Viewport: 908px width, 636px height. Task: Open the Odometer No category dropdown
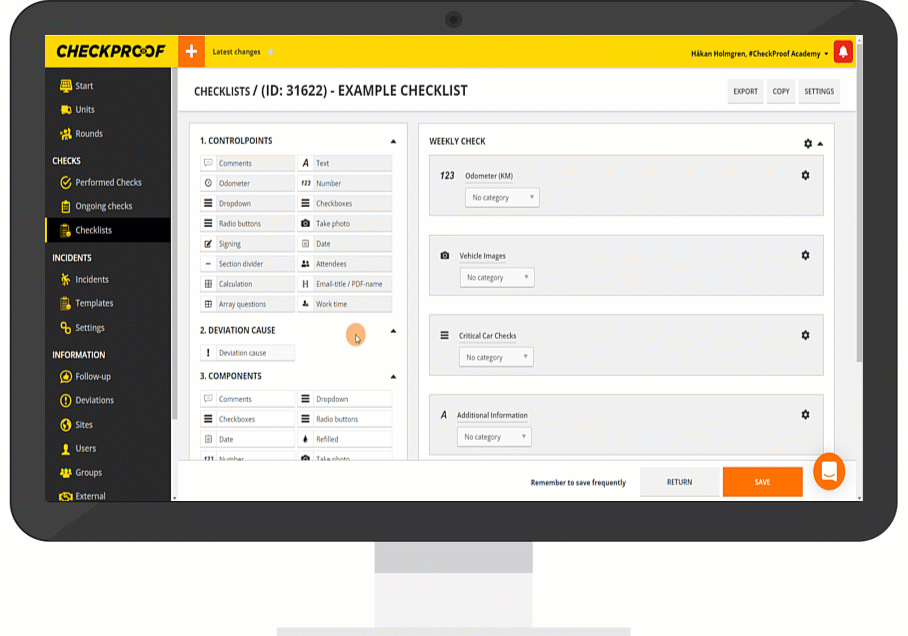502,198
